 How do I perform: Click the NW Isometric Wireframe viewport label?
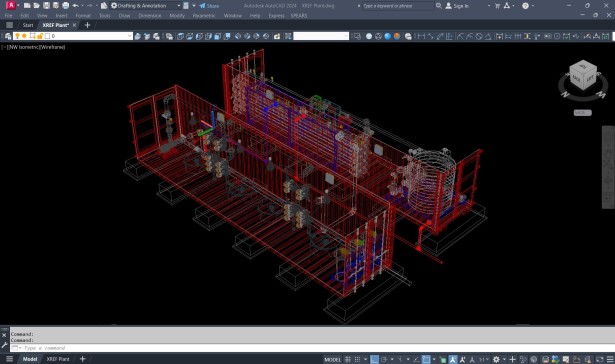pos(33,47)
